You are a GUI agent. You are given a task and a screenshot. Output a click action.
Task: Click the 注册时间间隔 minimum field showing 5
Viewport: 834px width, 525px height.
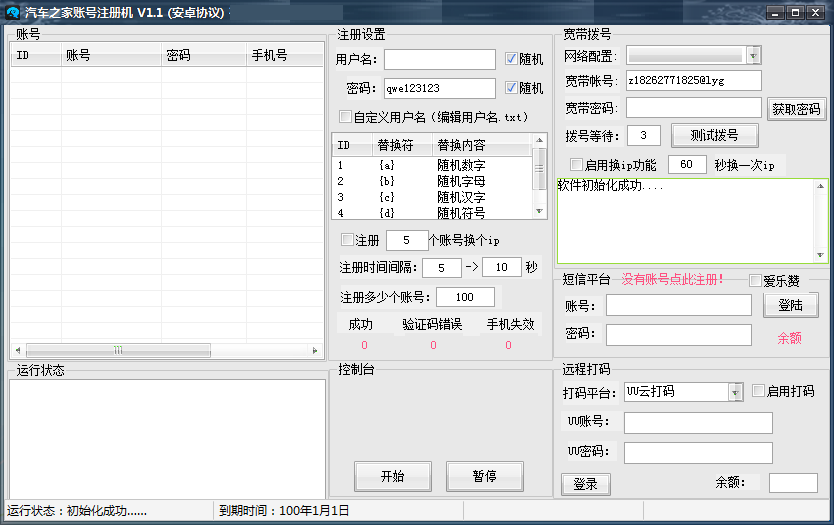click(x=441, y=268)
